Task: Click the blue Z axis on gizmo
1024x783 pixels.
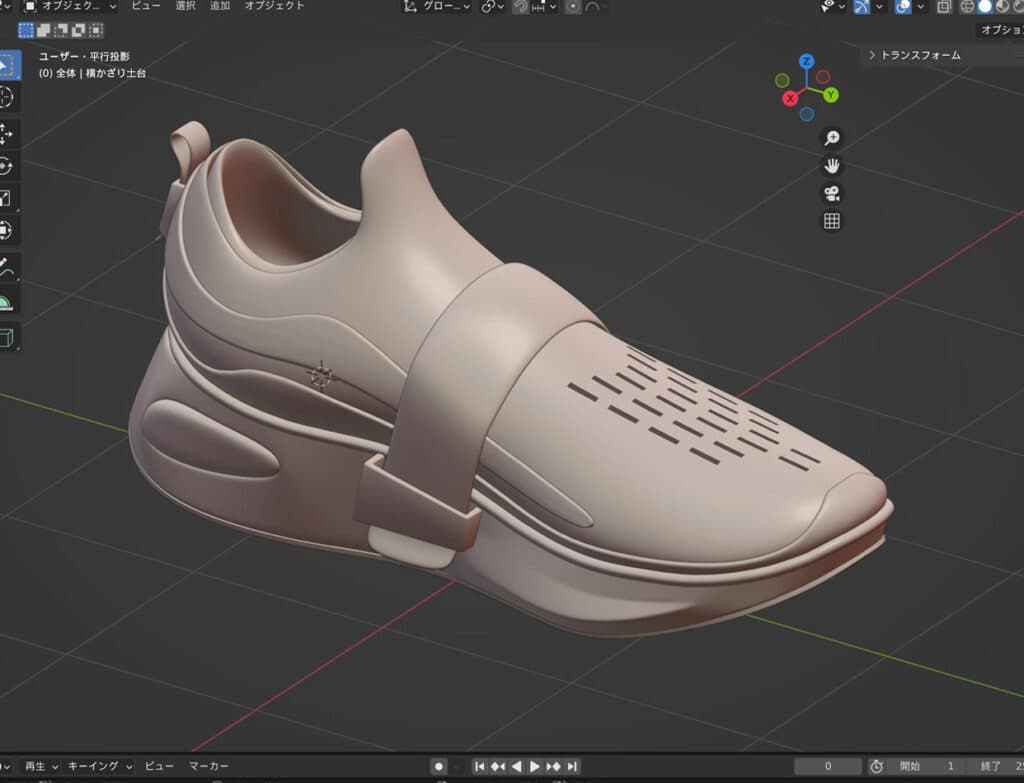Action: (x=807, y=61)
